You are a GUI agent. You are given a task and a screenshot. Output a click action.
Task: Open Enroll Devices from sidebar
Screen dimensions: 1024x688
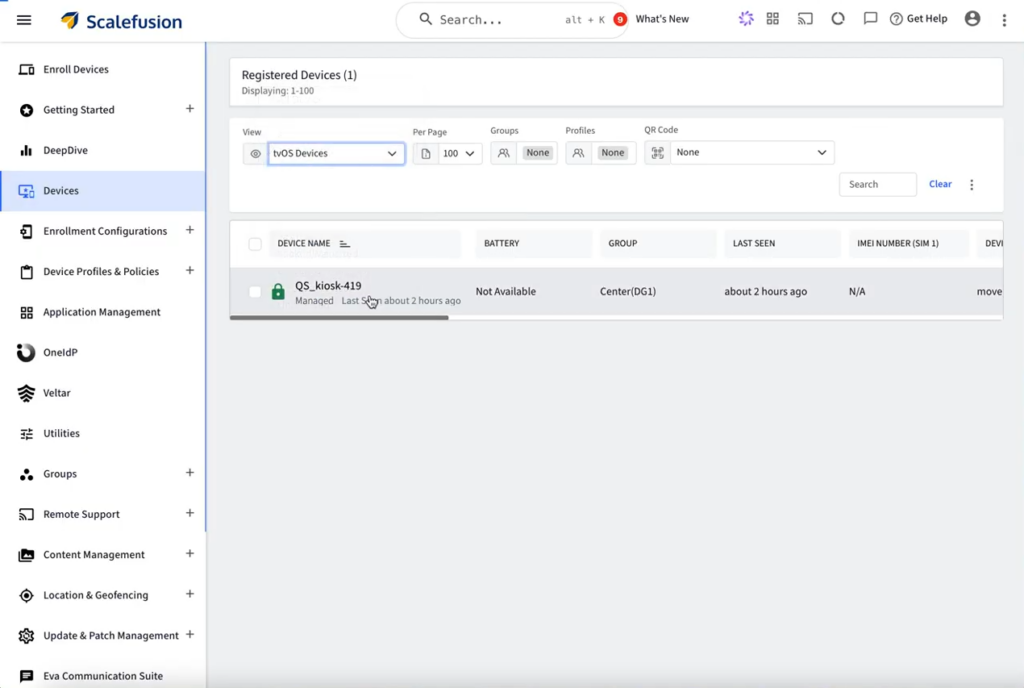click(103, 69)
